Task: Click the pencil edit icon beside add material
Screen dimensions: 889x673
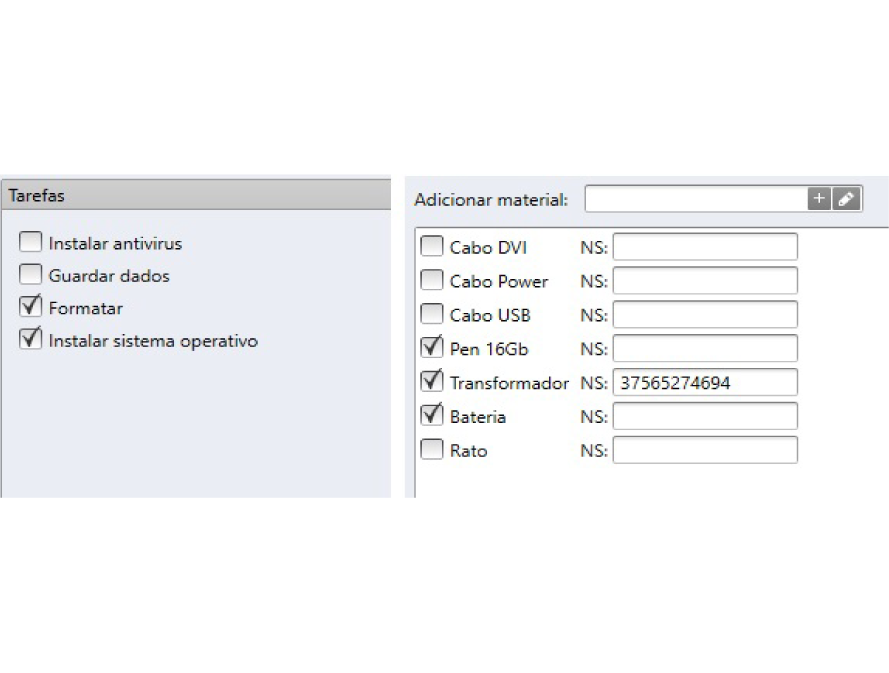Action: pos(846,199)
